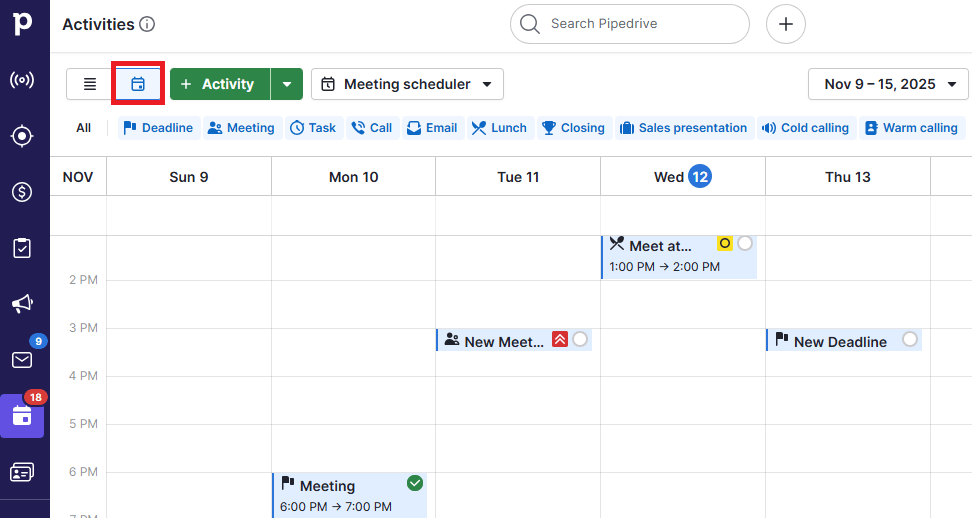972x518 pixels.
Task: Open Leads target icon in sidebar
Action: click(x=22, y=136)
